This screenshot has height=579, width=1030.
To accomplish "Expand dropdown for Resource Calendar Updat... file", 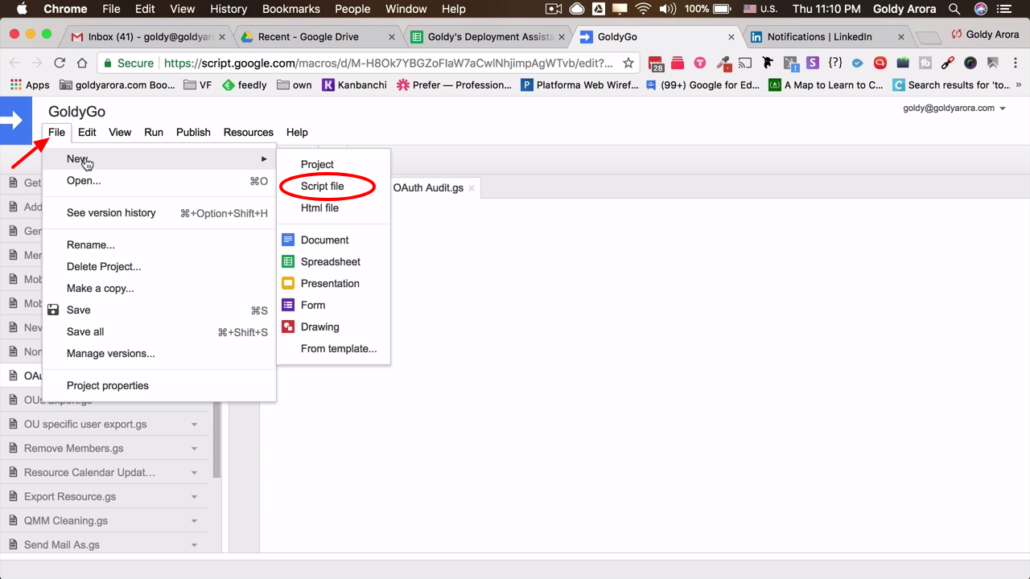I will point(194,473).
